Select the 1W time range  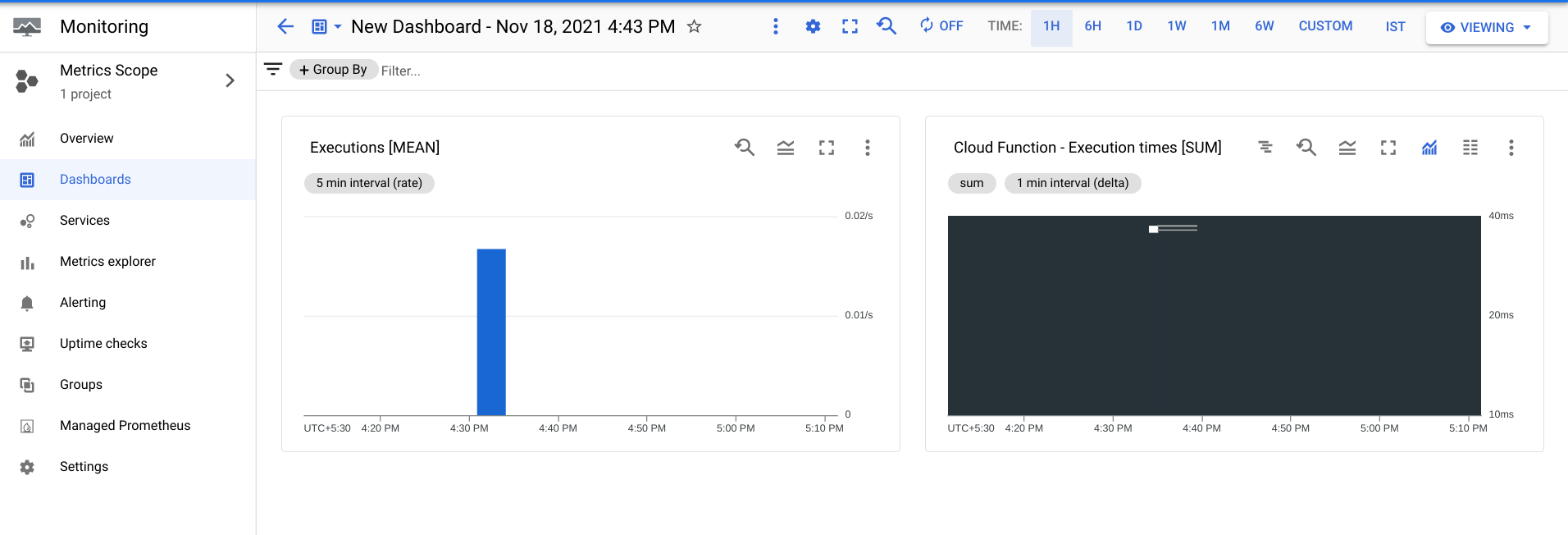(x=1177, y=26)
